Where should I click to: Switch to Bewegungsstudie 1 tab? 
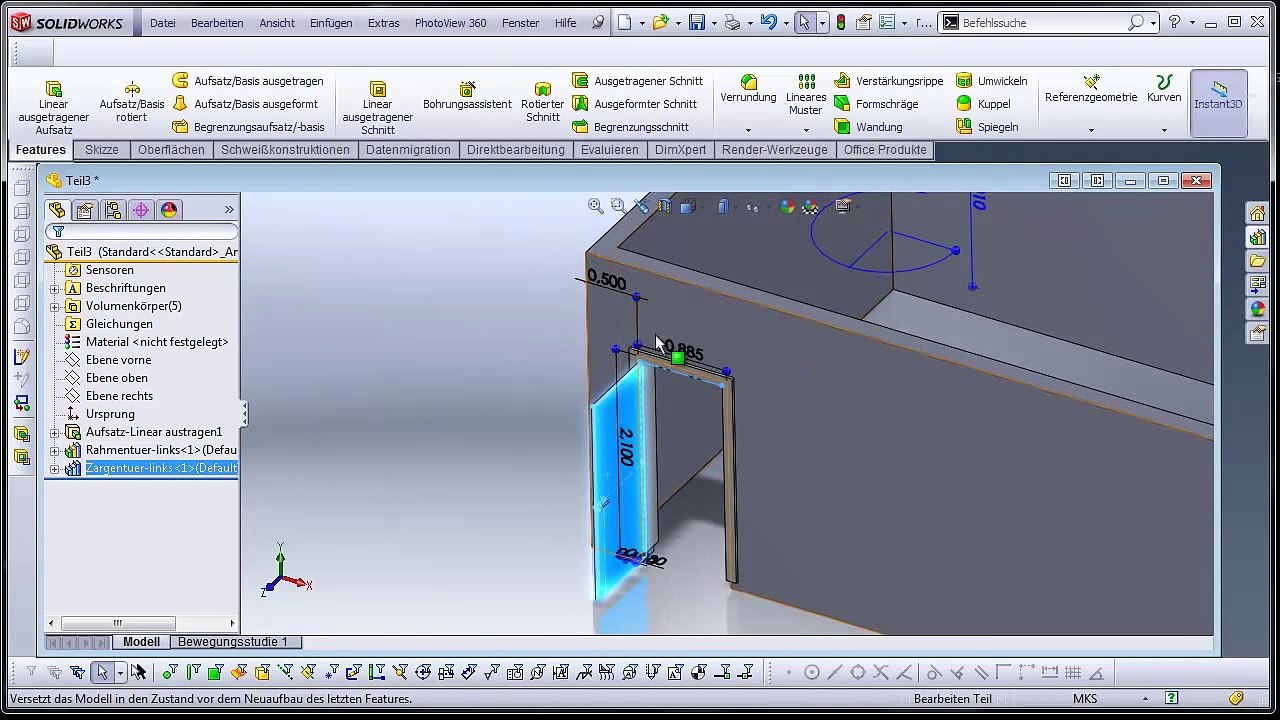coord(233,642)
